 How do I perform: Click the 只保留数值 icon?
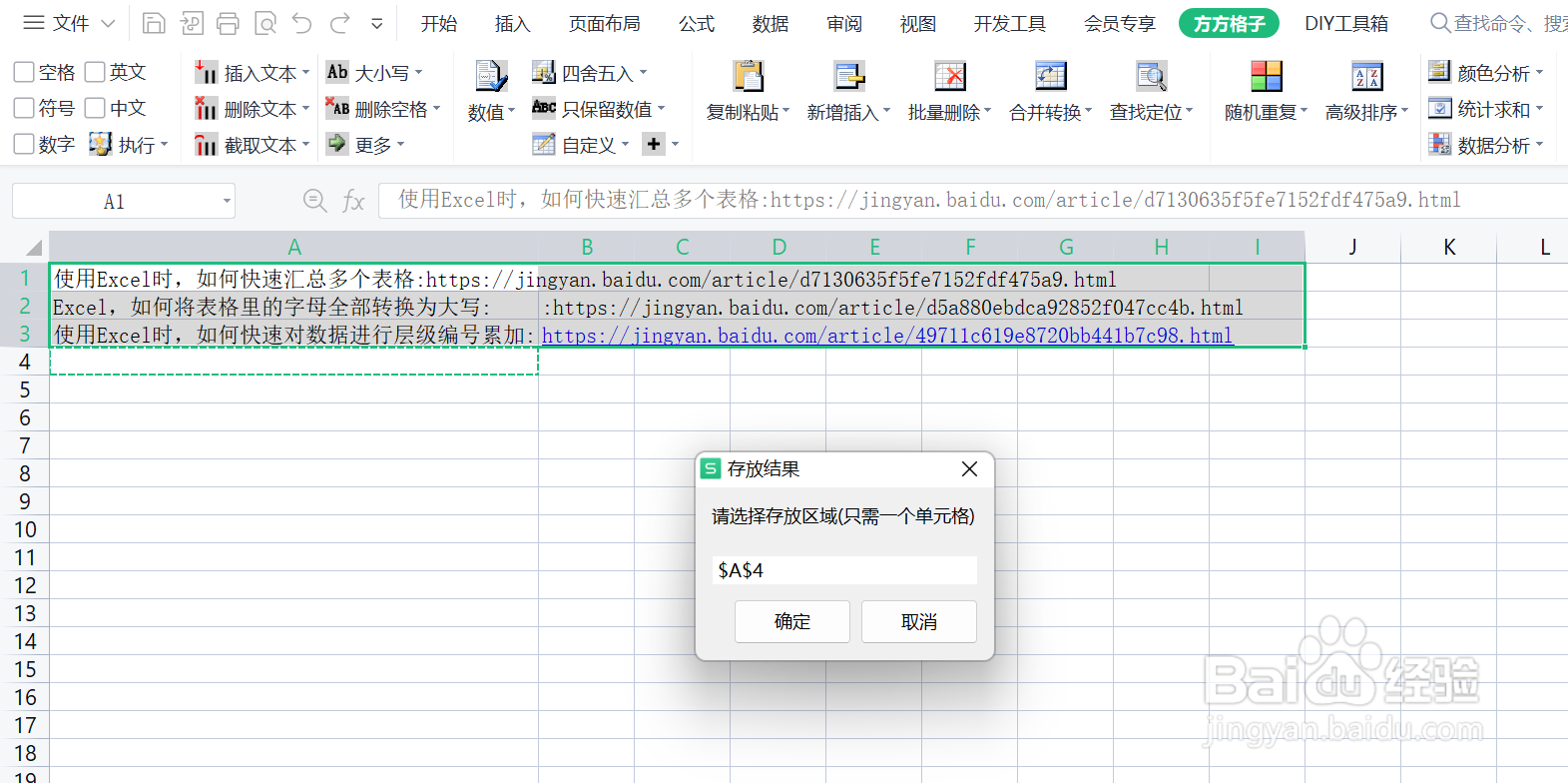(543, 107)
